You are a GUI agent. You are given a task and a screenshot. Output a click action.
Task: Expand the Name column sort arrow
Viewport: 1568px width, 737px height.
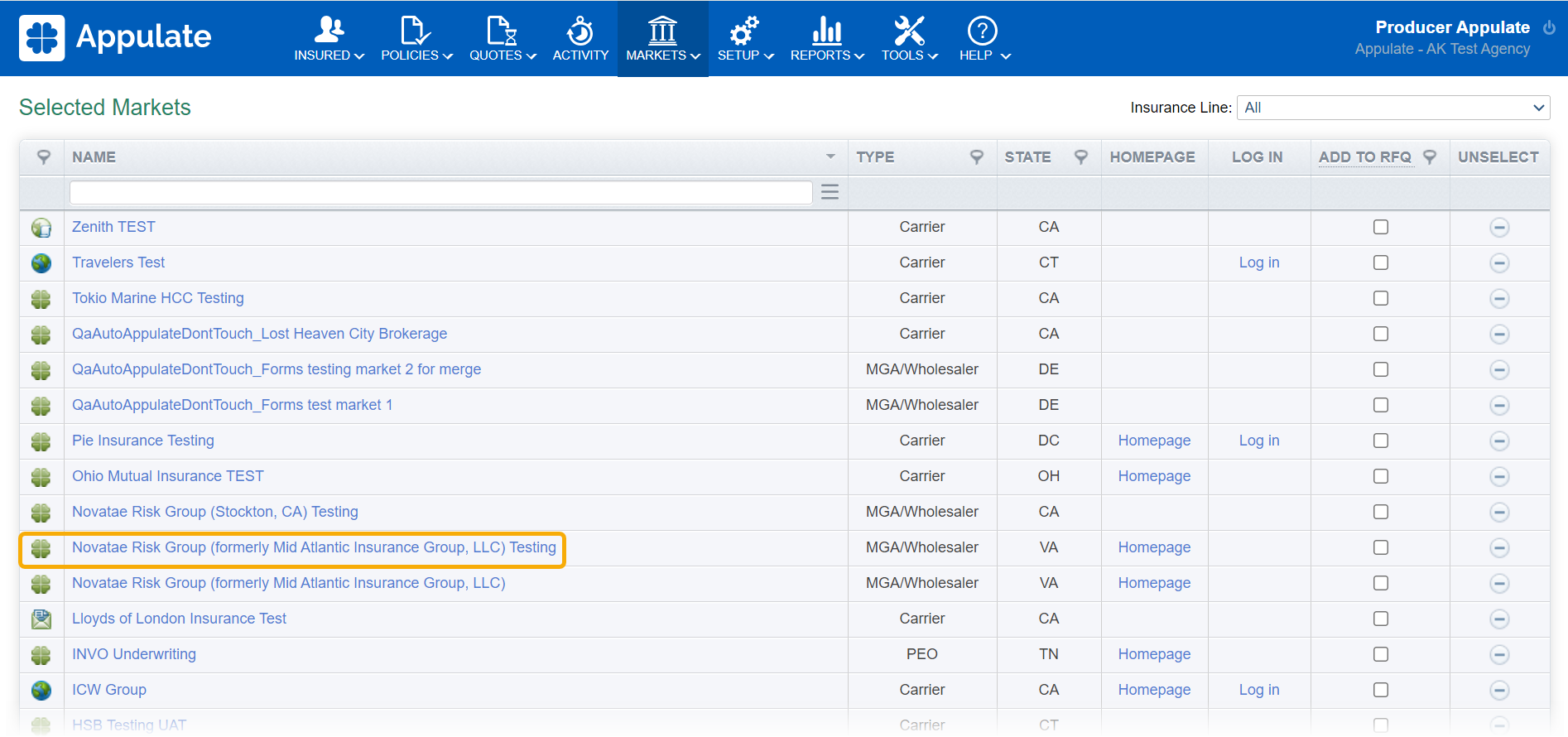(x=830, y=157)
